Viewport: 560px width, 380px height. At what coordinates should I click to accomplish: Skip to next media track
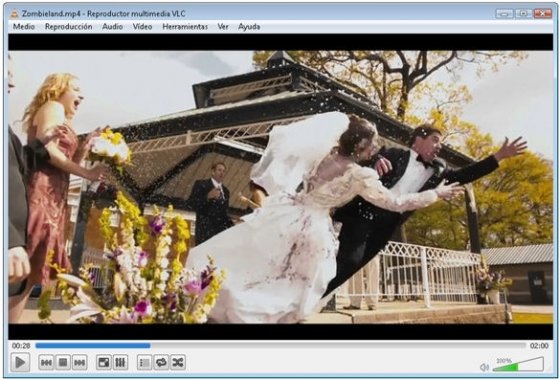coord(80,363)
